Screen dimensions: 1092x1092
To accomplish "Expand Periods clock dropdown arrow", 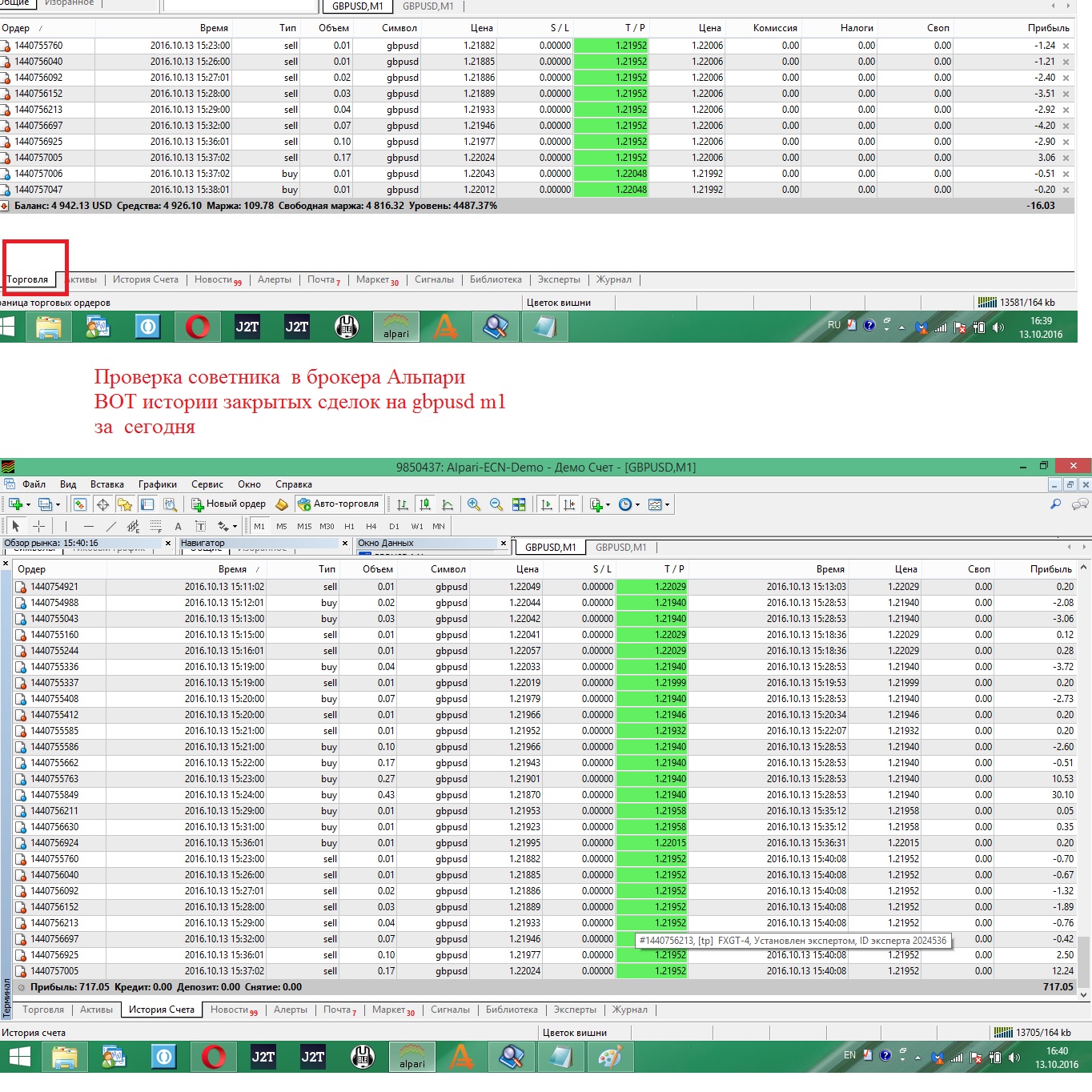I will tap(638, 504).
